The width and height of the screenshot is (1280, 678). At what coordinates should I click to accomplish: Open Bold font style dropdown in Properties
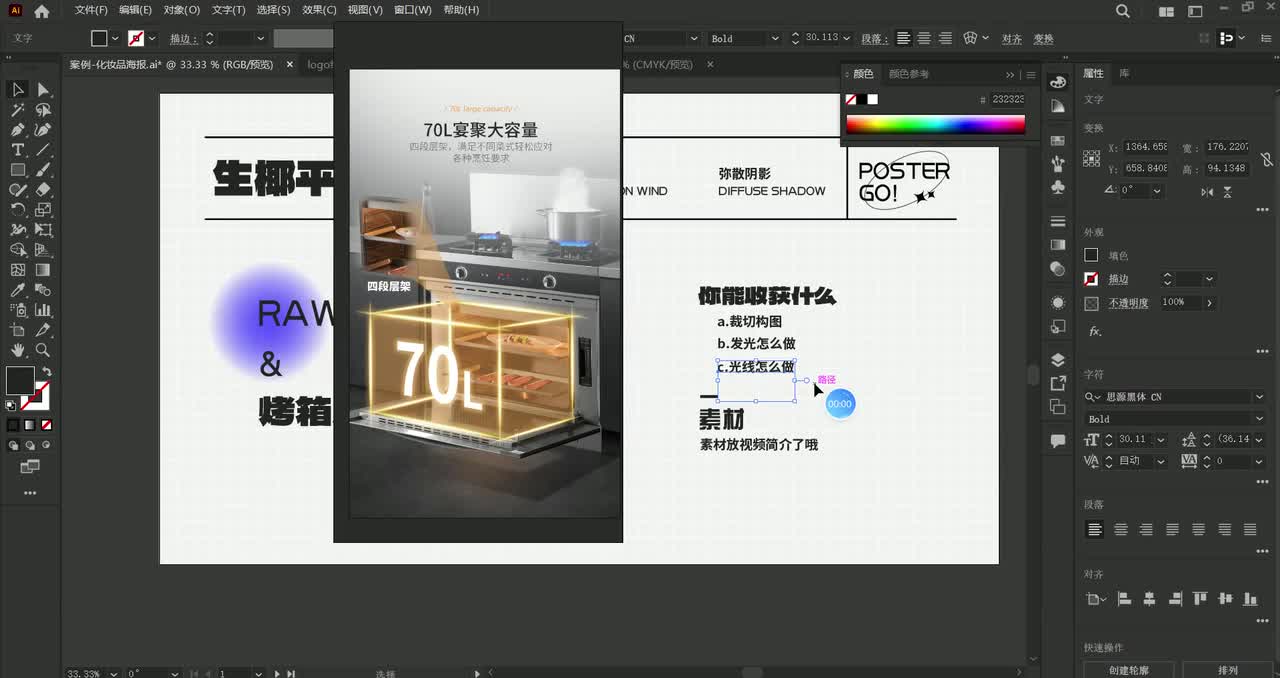pyautogui.click(x=1259, y=419)
